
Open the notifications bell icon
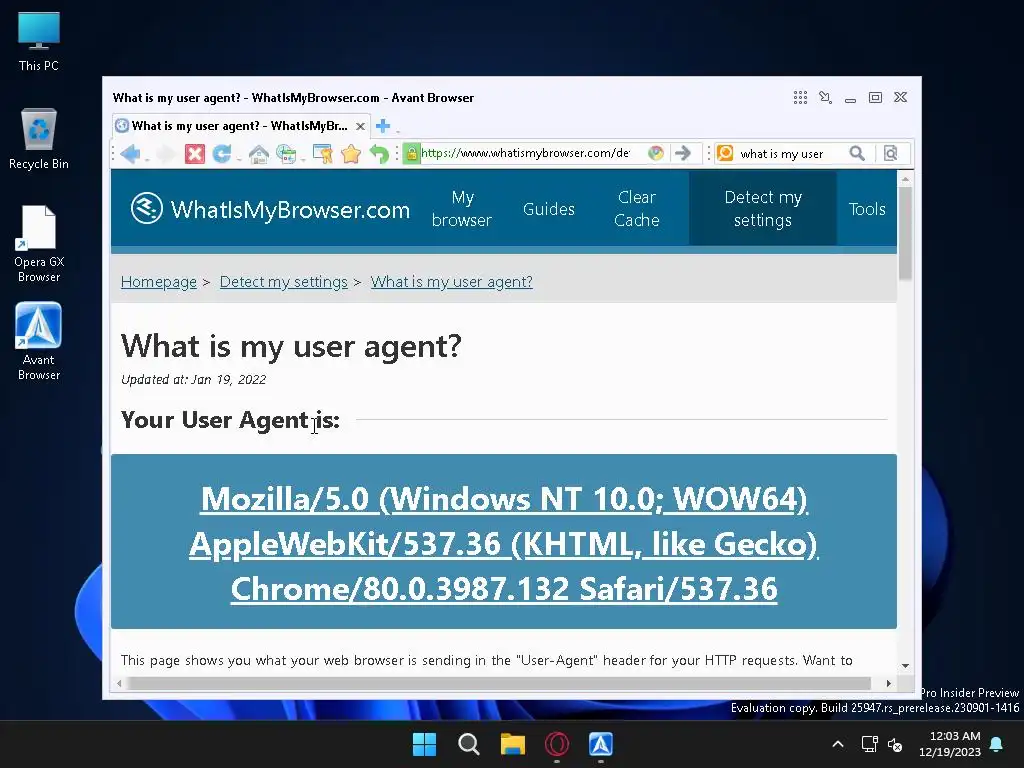pos(996,744)
